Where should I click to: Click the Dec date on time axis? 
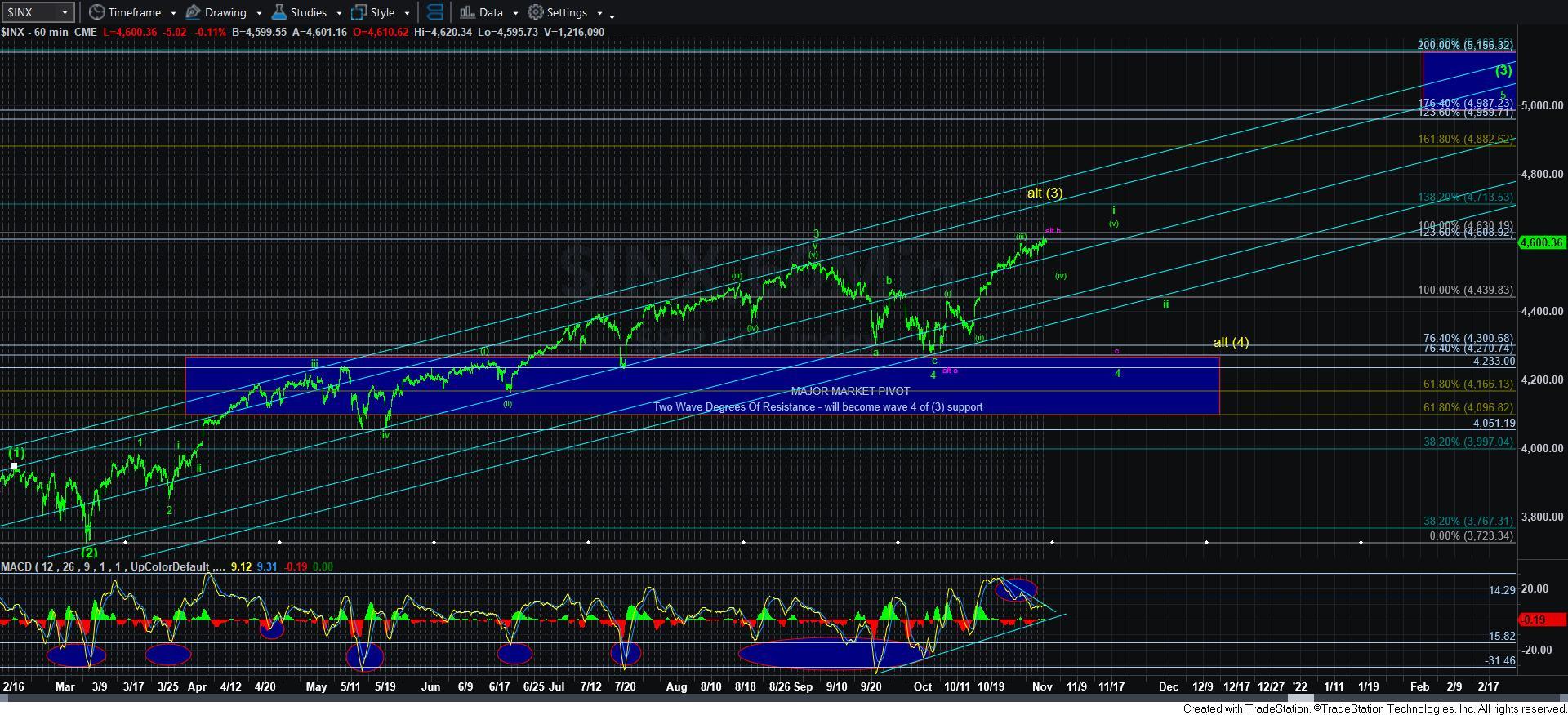(1169, 686)
